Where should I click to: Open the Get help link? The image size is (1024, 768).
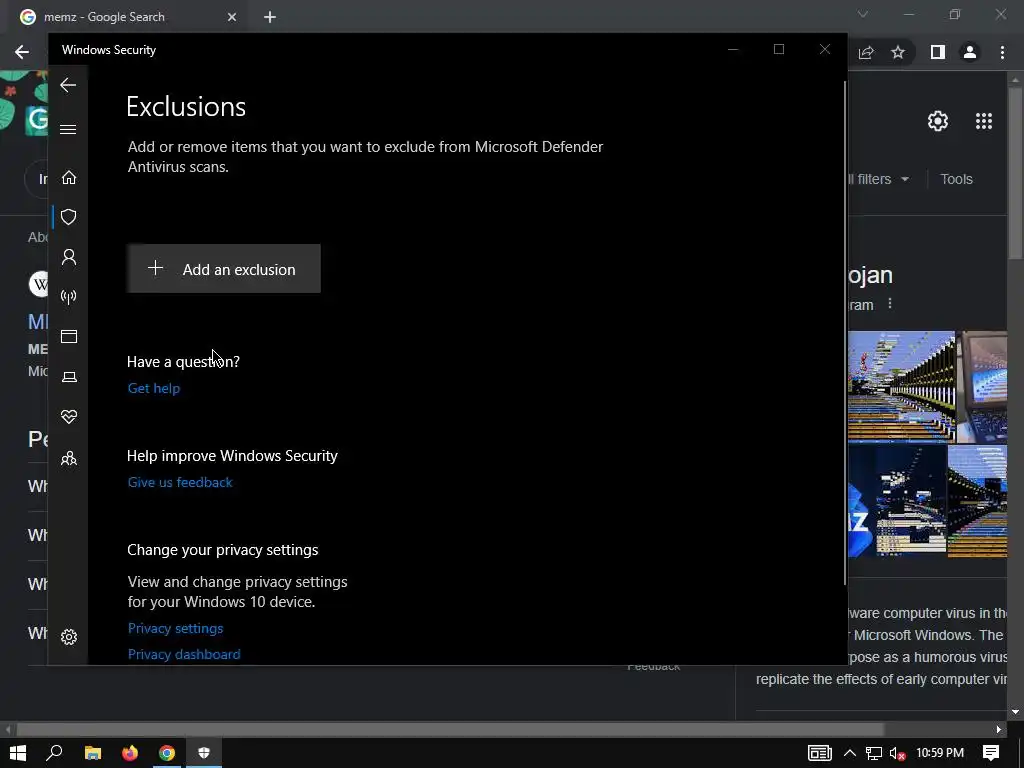click(x=153, y=388)
